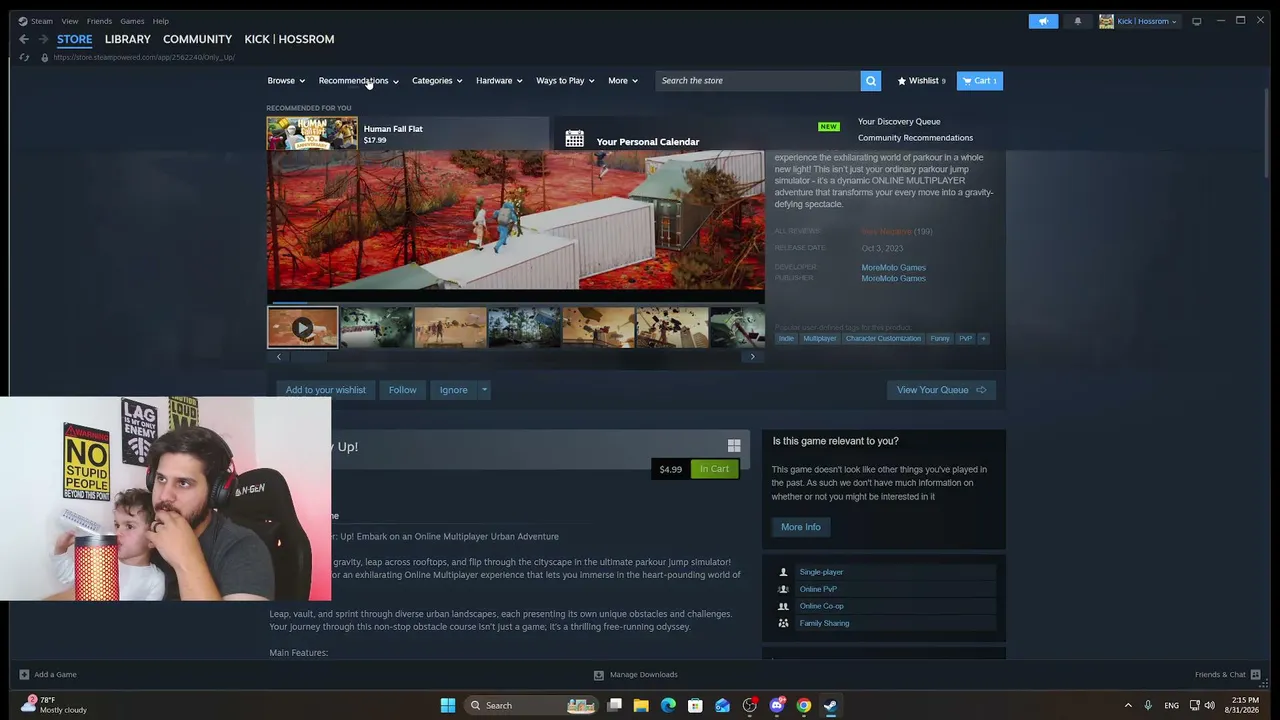The image size is (1280, 720).
Task: Go back with the Steam back arrow
Action: coord(24,39)
